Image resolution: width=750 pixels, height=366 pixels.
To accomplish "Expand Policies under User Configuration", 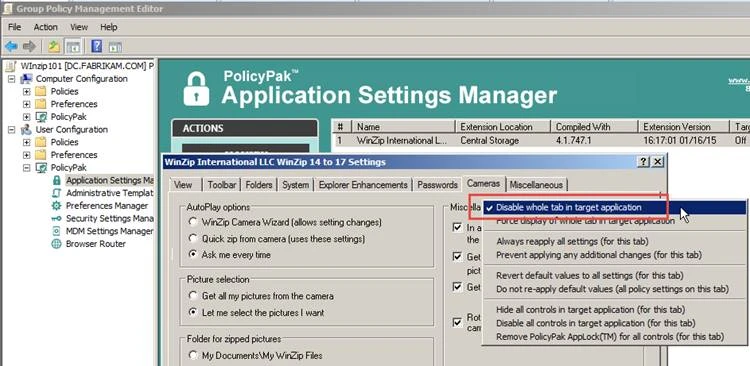I will pos(26,142).
